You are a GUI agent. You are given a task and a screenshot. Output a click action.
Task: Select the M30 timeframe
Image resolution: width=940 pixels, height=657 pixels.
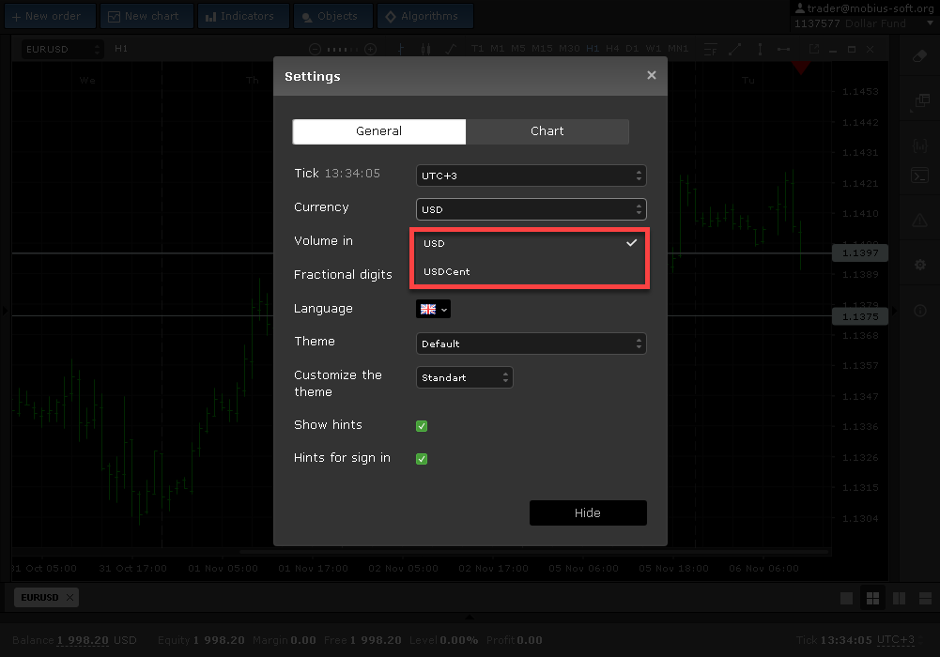tap(570, 49)
